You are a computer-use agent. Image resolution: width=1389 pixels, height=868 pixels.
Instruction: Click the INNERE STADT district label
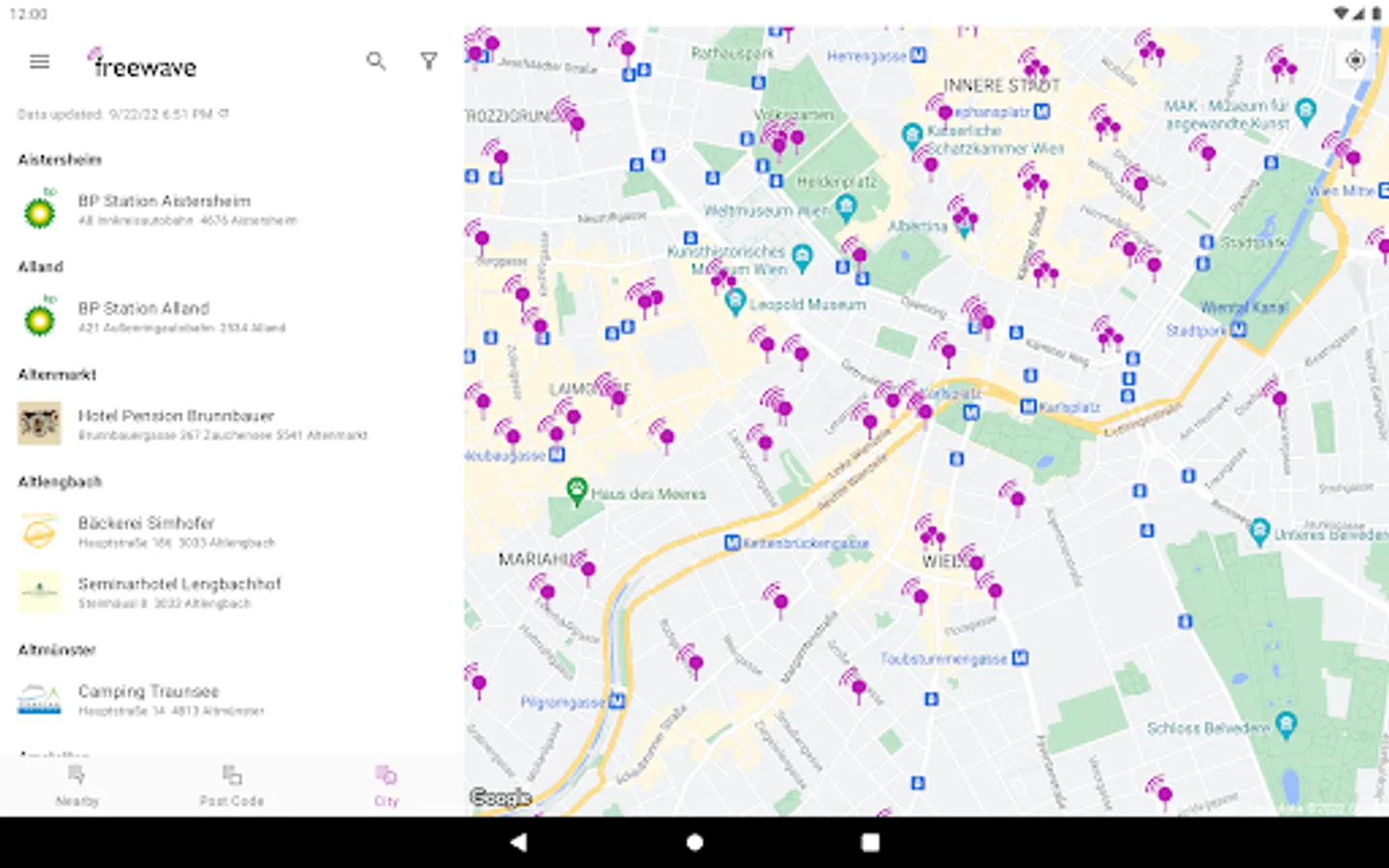coord(1001,85)
